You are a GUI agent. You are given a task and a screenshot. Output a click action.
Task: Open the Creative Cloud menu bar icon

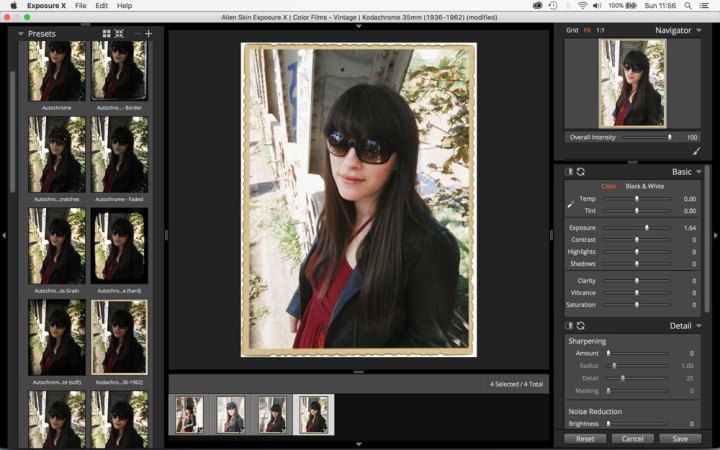(x=538, y=6)
